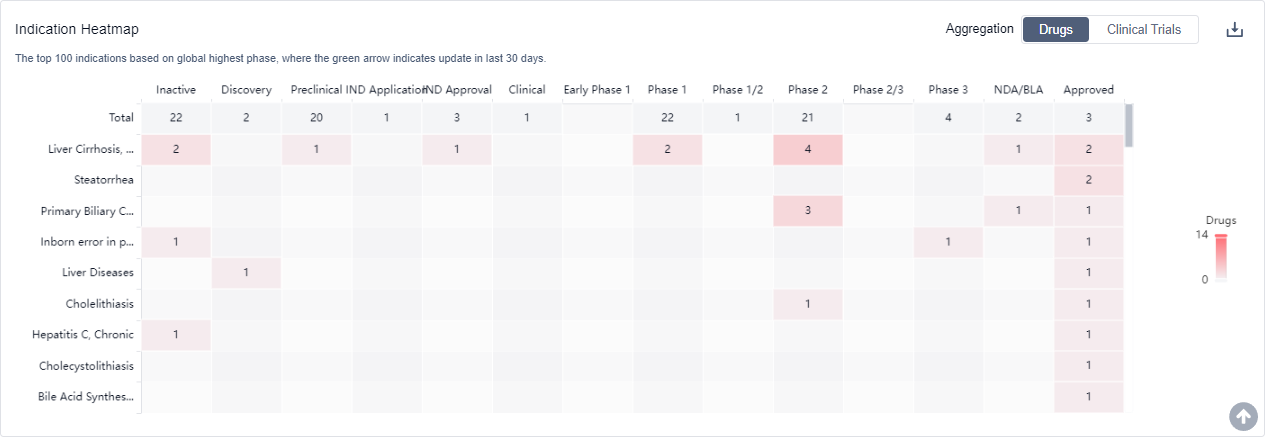Click the Phase 3 column header
Screen dimensions: 1267x440
click(948, 90)
